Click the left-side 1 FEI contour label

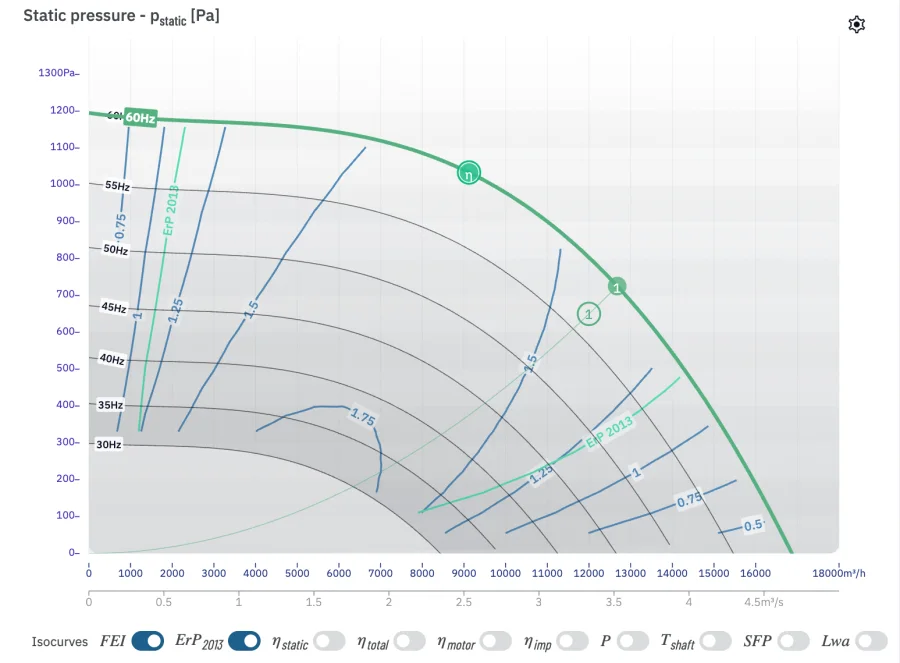(x=137, y=315)
